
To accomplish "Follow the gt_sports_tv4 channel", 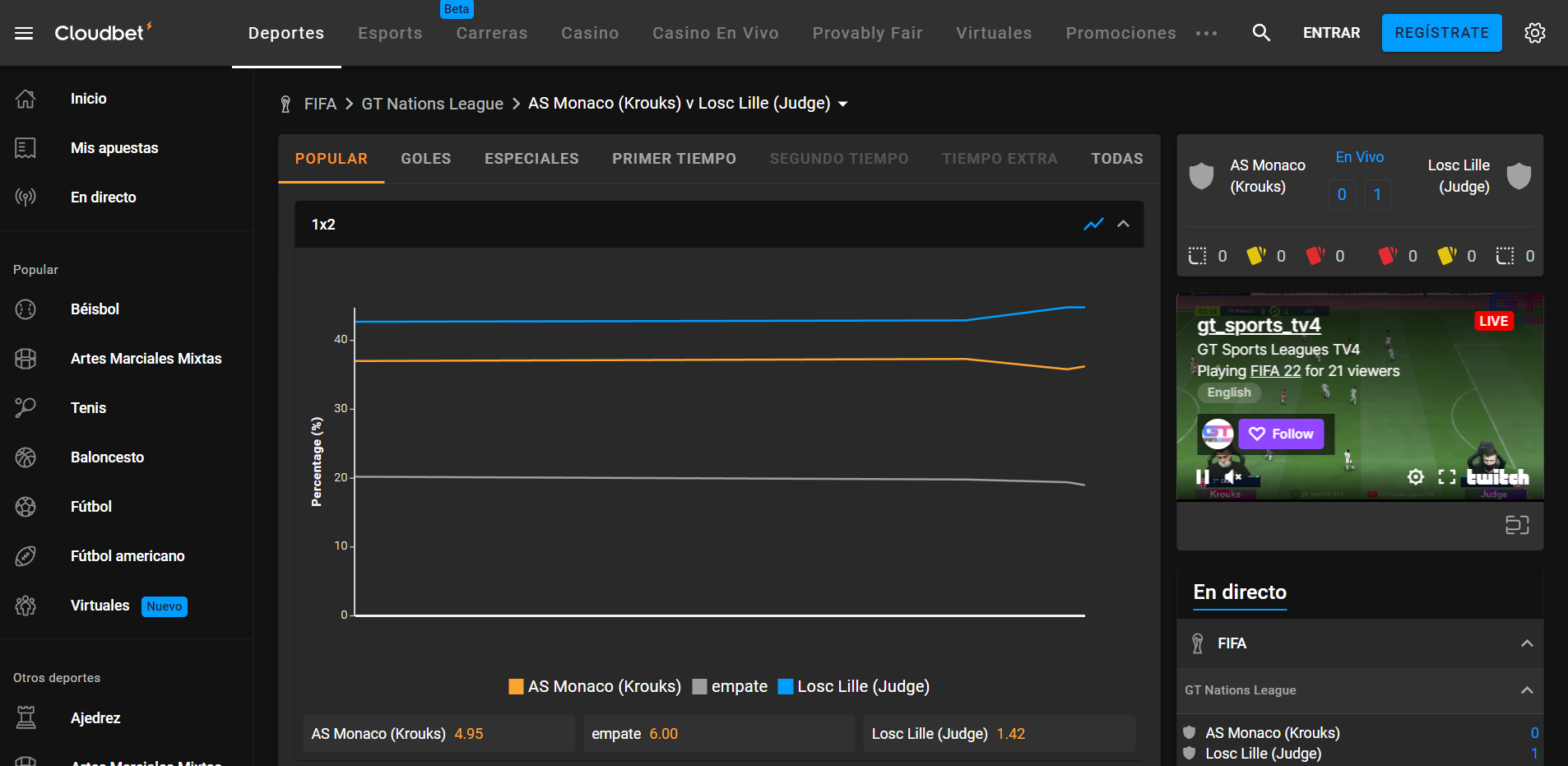I will (1282, 434).
